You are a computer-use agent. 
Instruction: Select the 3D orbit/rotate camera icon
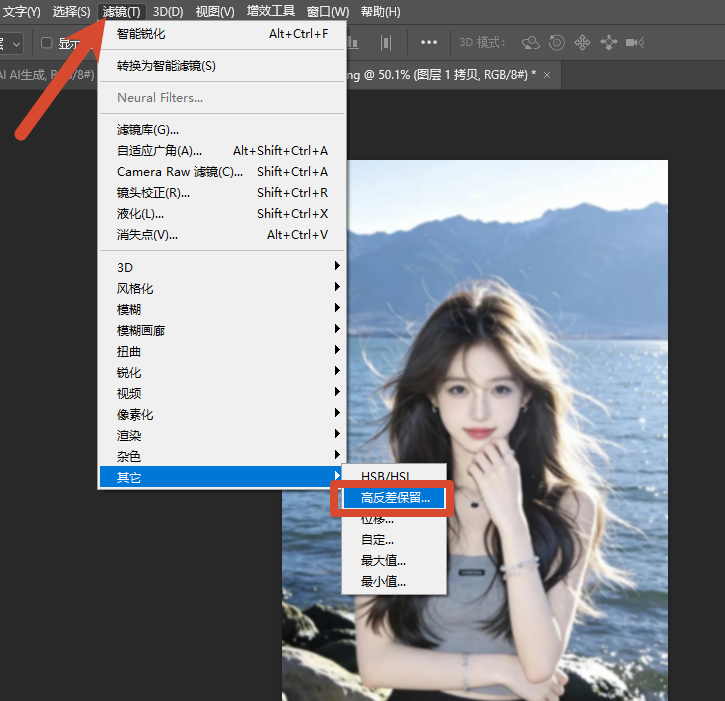click(530, 43)
